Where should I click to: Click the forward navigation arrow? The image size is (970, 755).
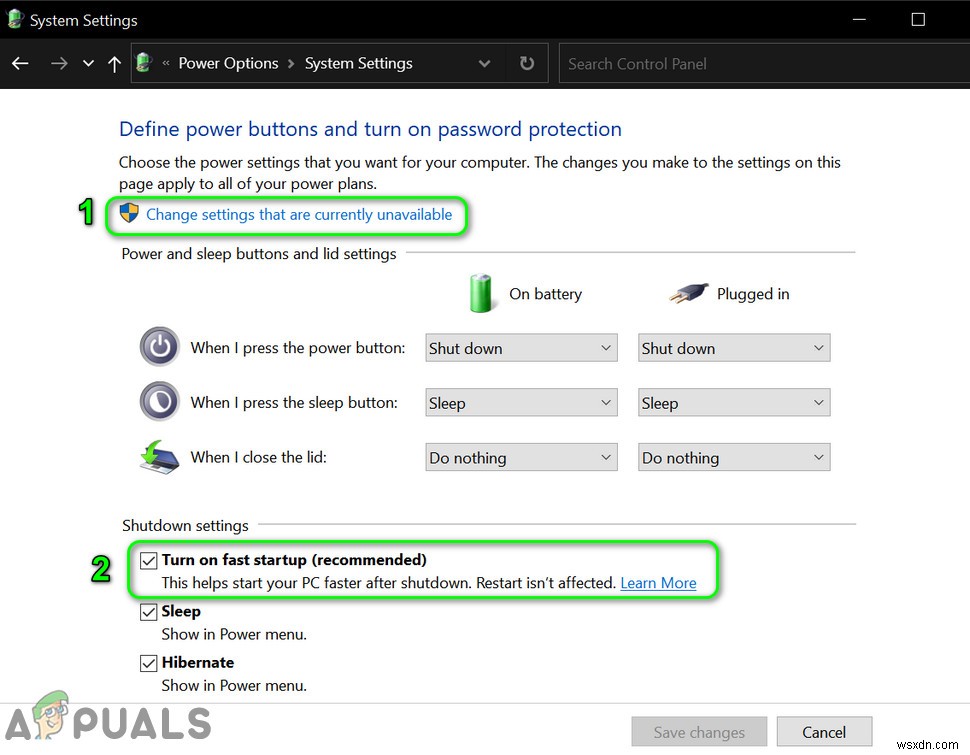coord(58,63)
